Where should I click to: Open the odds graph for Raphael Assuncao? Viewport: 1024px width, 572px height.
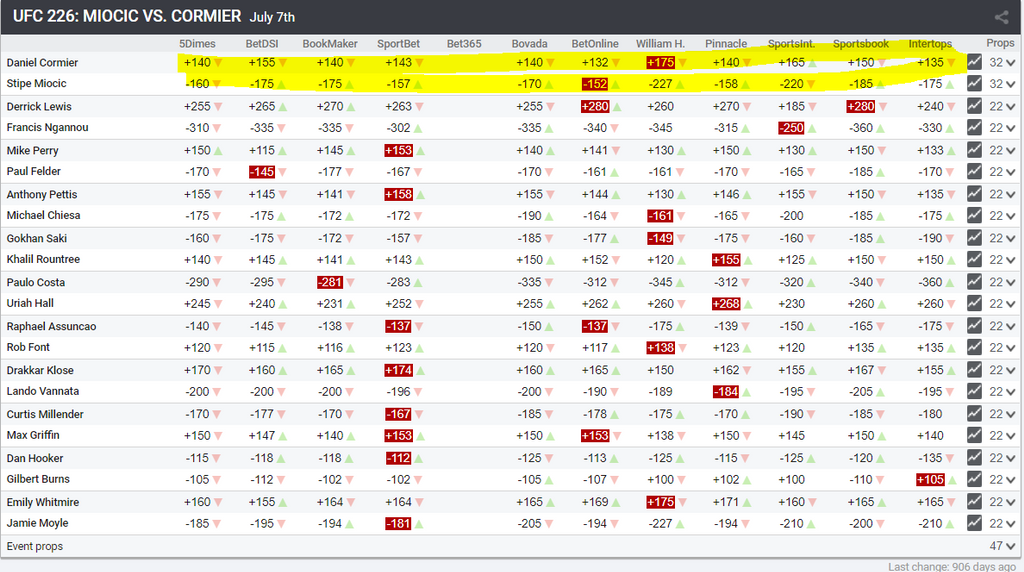click(974, 326)
